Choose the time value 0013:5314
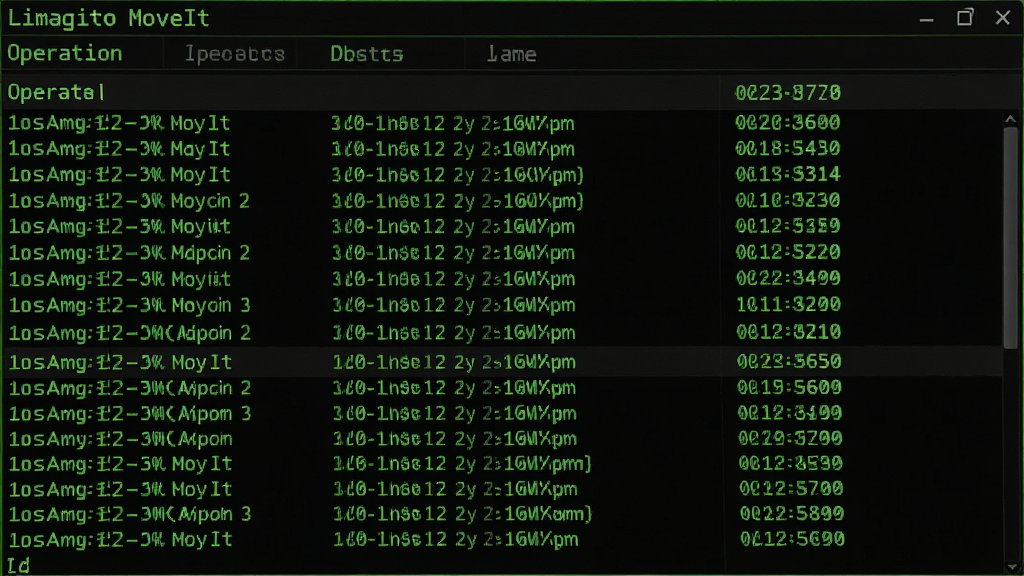 point(788,174)
